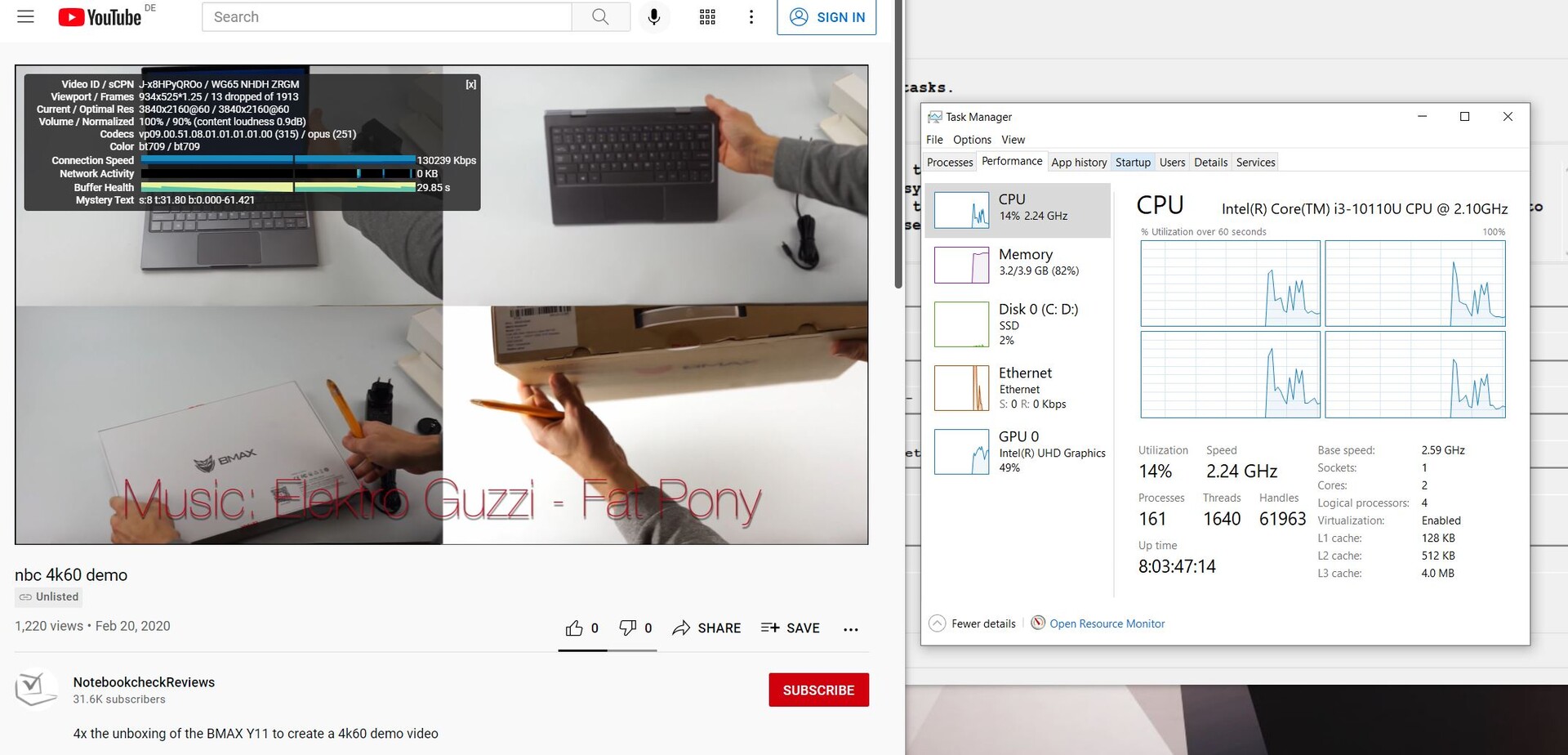1568x755 pixels.
Task: Click the video description text line
Action: click(x=256, y=734)
